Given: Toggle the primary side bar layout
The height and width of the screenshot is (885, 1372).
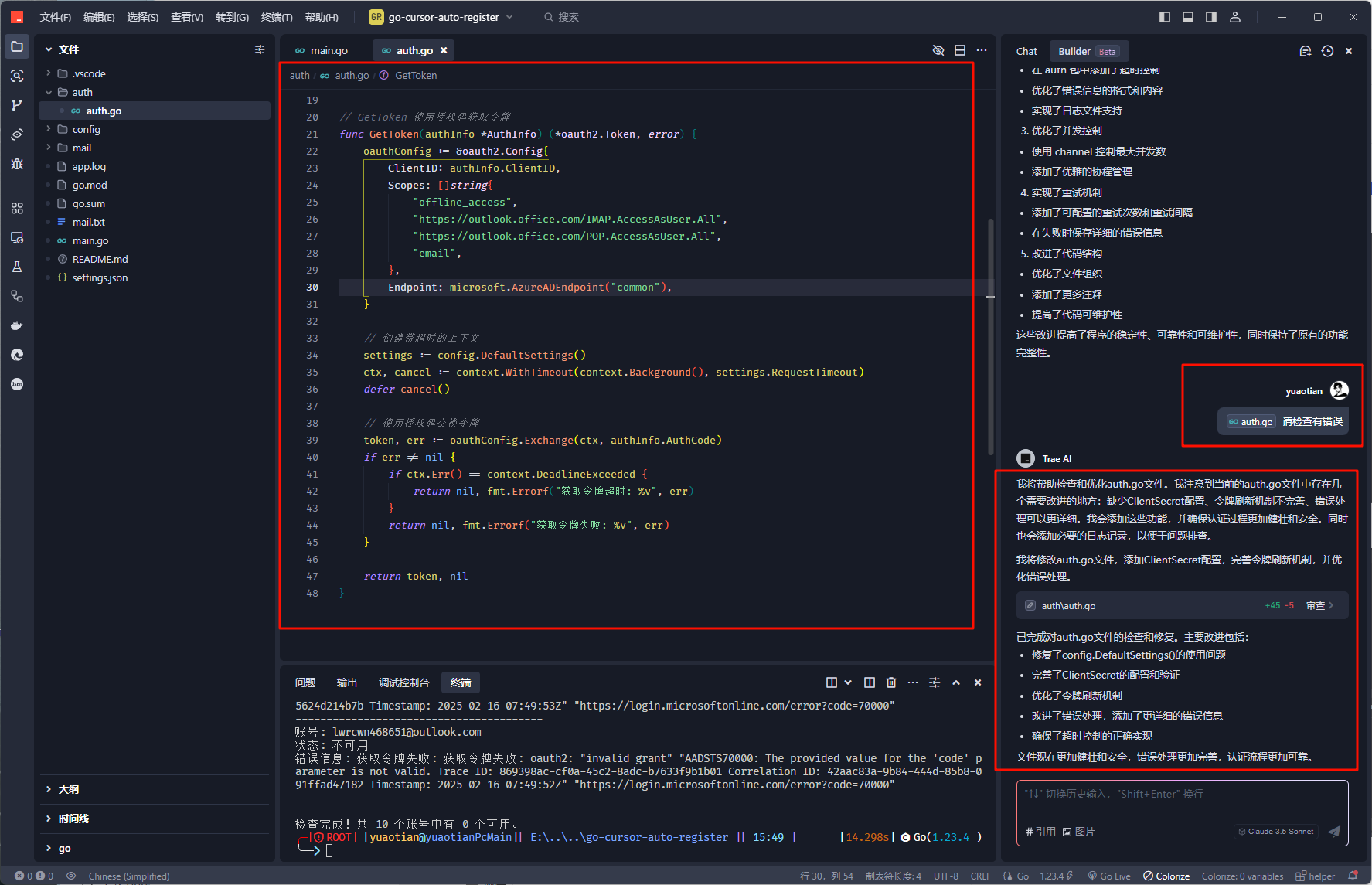Looking at the screenshot, I should coord(1165,17).
